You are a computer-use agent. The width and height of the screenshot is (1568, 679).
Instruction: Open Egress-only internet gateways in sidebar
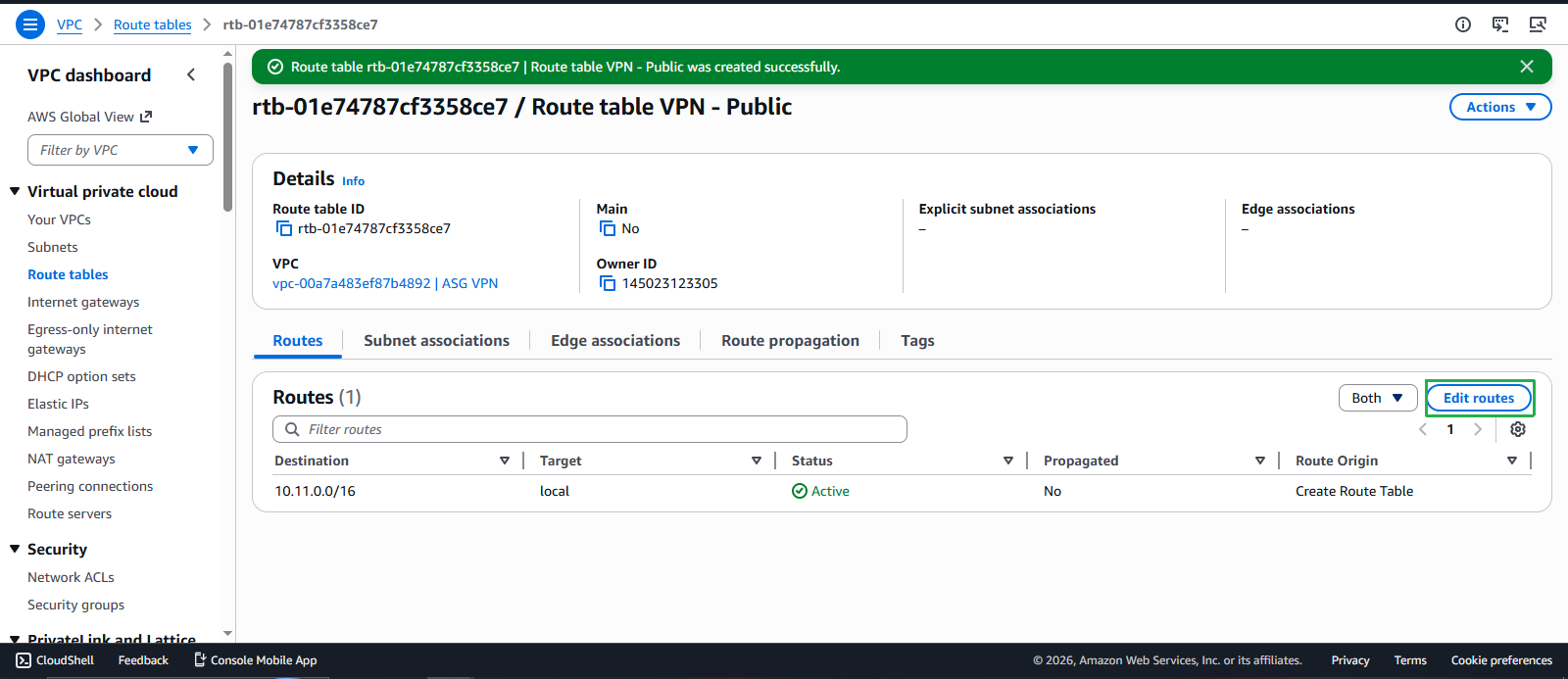(90, 339)
